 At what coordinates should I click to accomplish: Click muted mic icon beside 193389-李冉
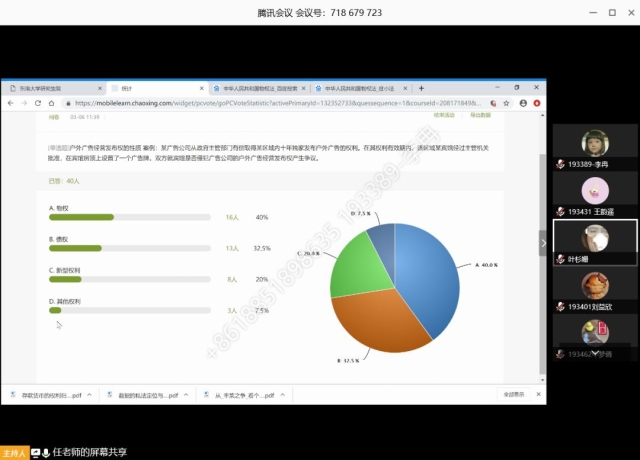point(561,164)
